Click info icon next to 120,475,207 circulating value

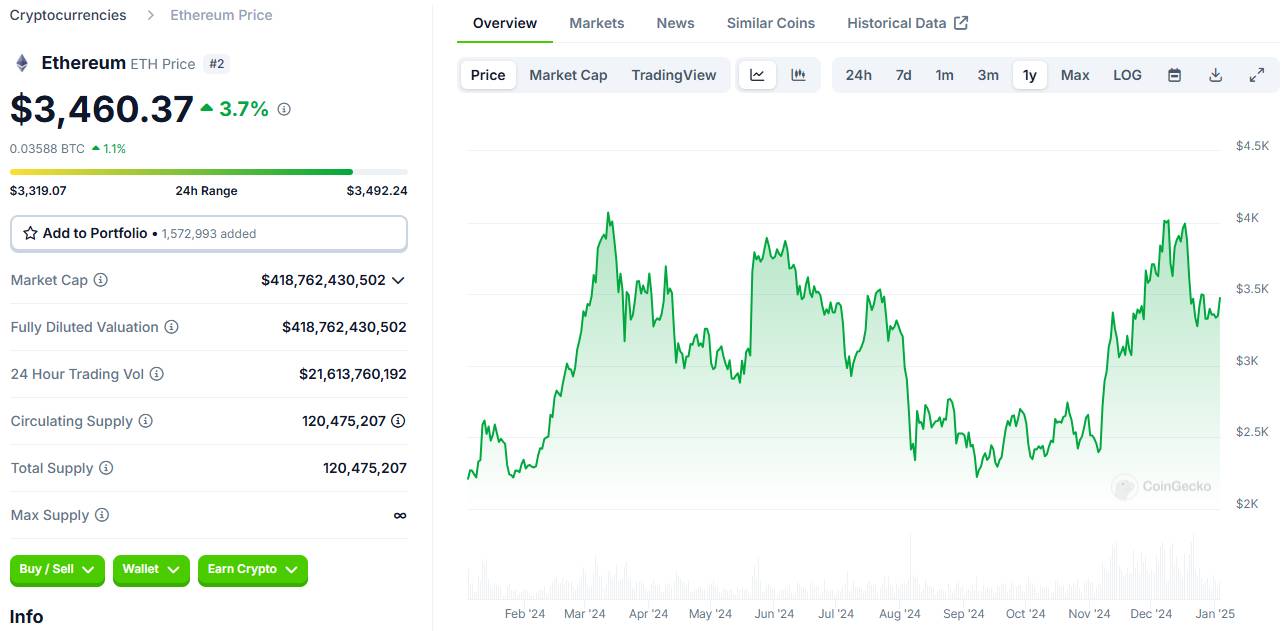click(x=398, y=421)
